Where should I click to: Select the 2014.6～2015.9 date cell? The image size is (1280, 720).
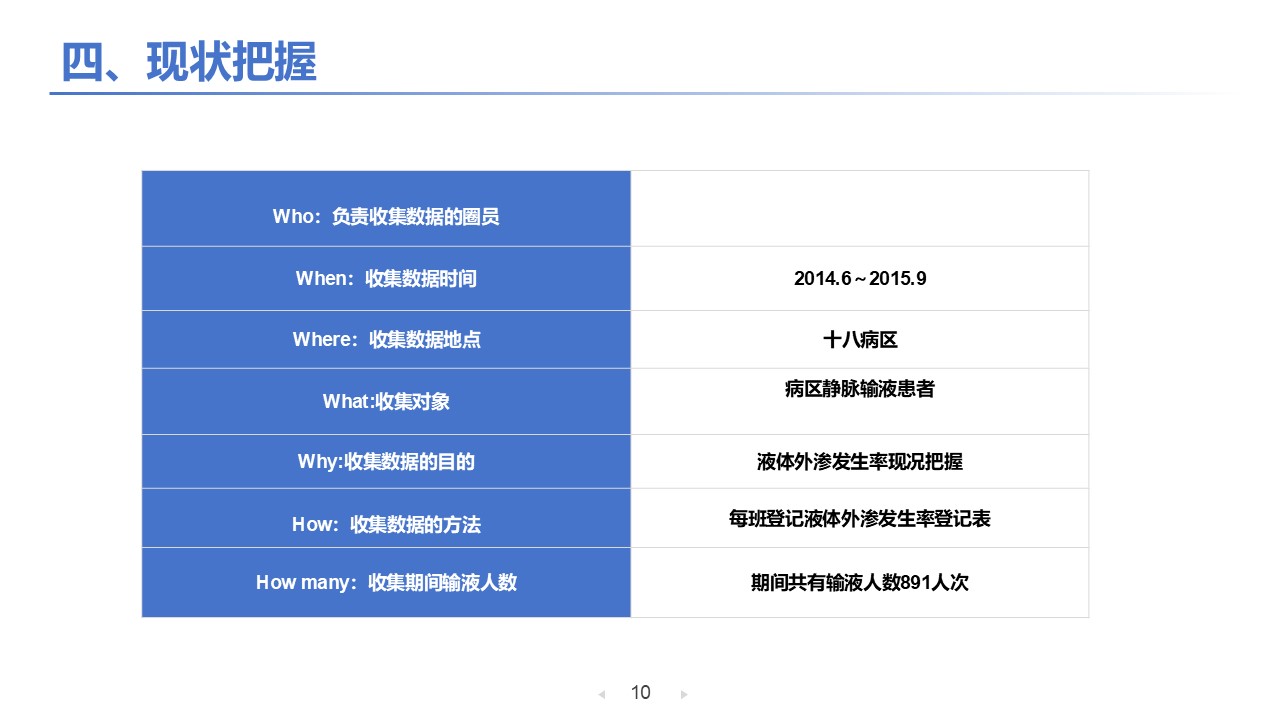coord(860,278)
